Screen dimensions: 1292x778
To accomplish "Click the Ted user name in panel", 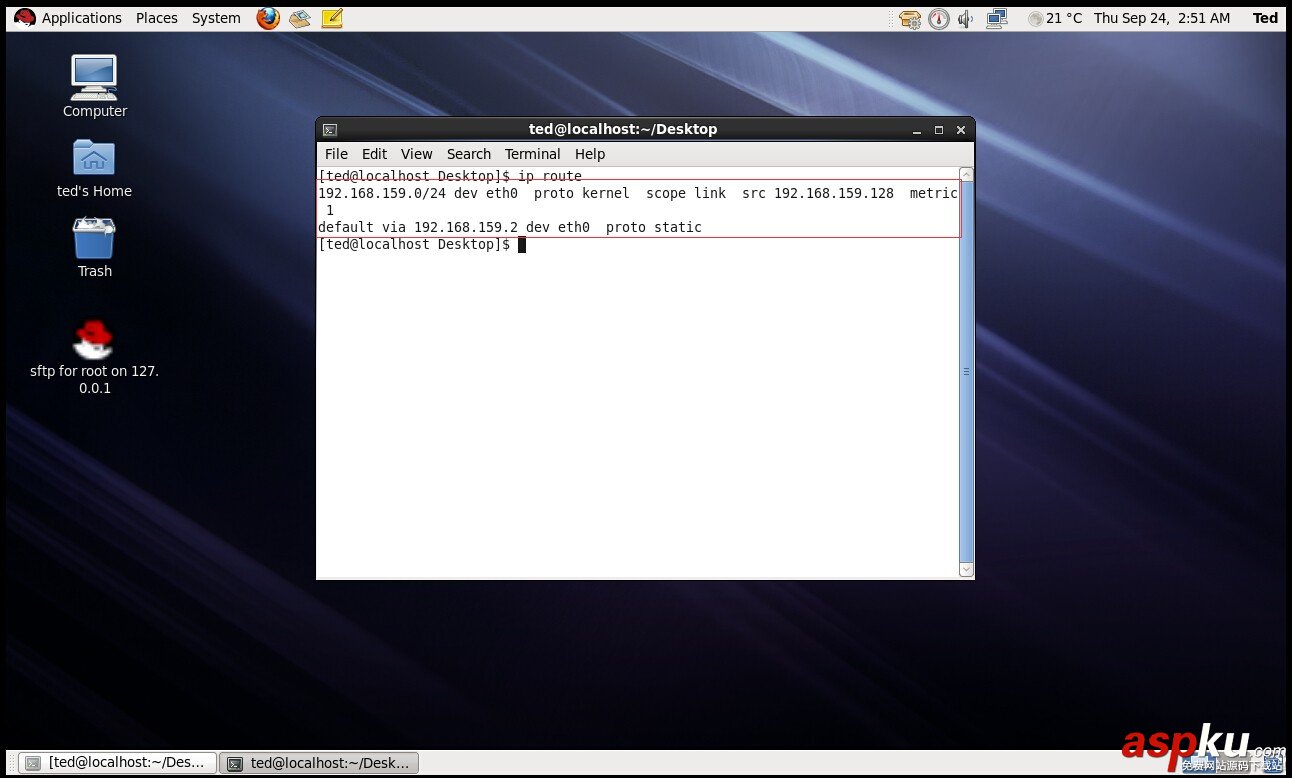I will (1265, 18).
